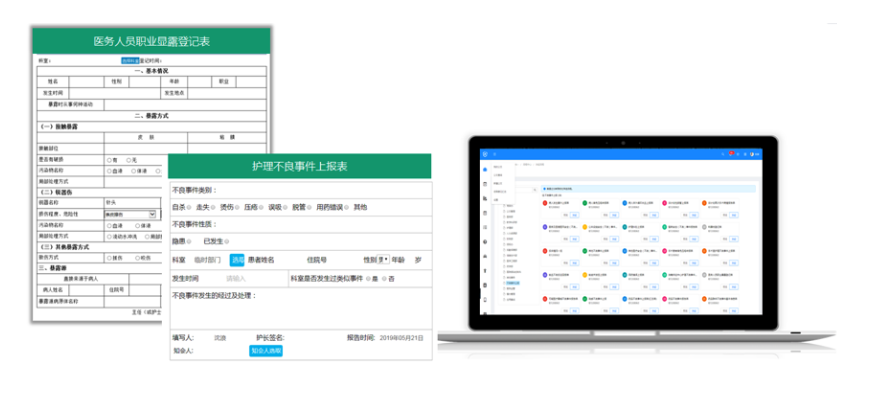Click the app logo in the blue header
This screenshot has width=870, height=394.
pyautogui.click(x=485, y=154)
